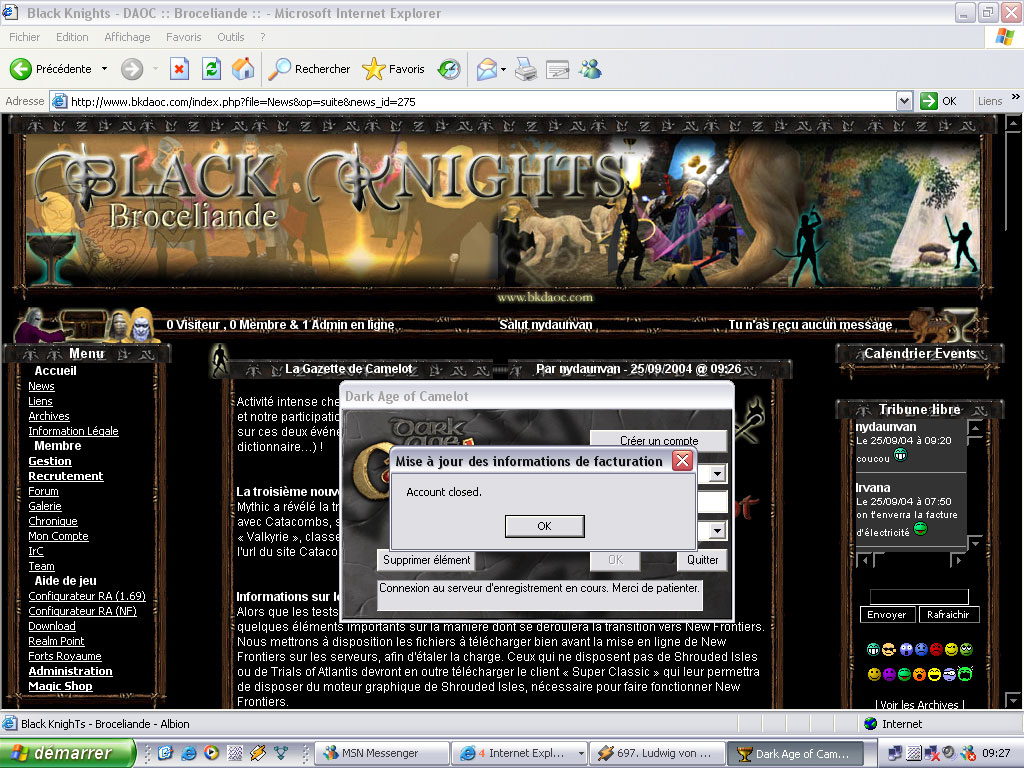Close the facturation dialog with red X
The height and width of the screenshot is (768, 1024).
click(682, 460)
